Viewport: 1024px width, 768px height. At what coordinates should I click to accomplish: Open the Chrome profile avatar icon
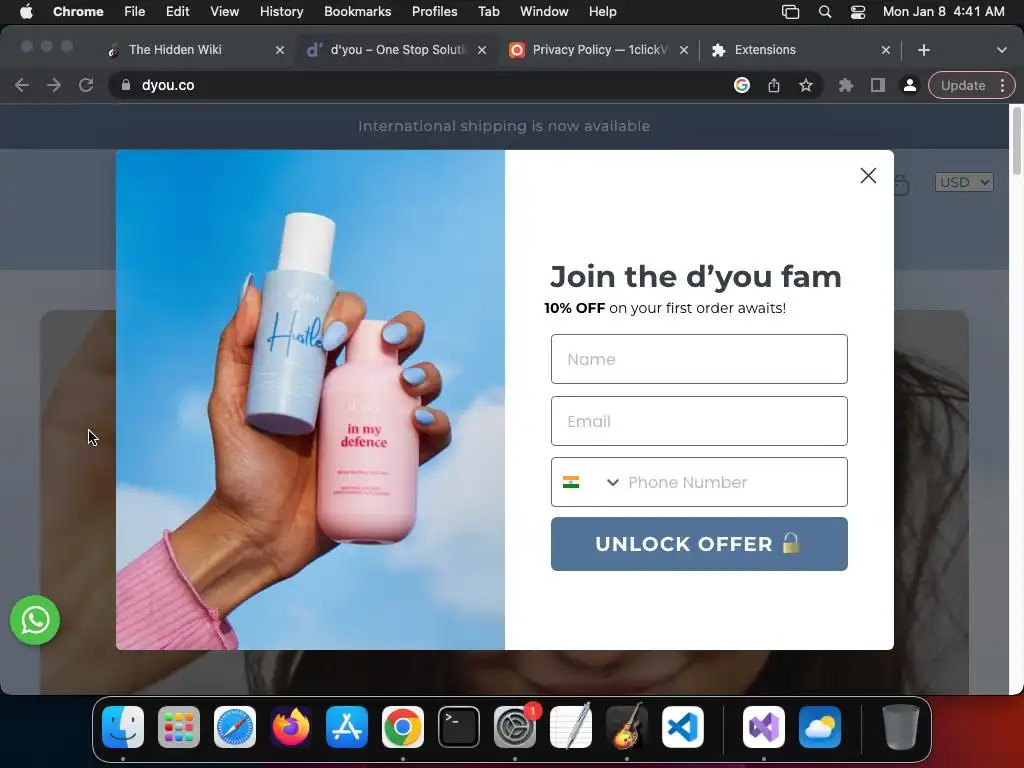[909, 86]
